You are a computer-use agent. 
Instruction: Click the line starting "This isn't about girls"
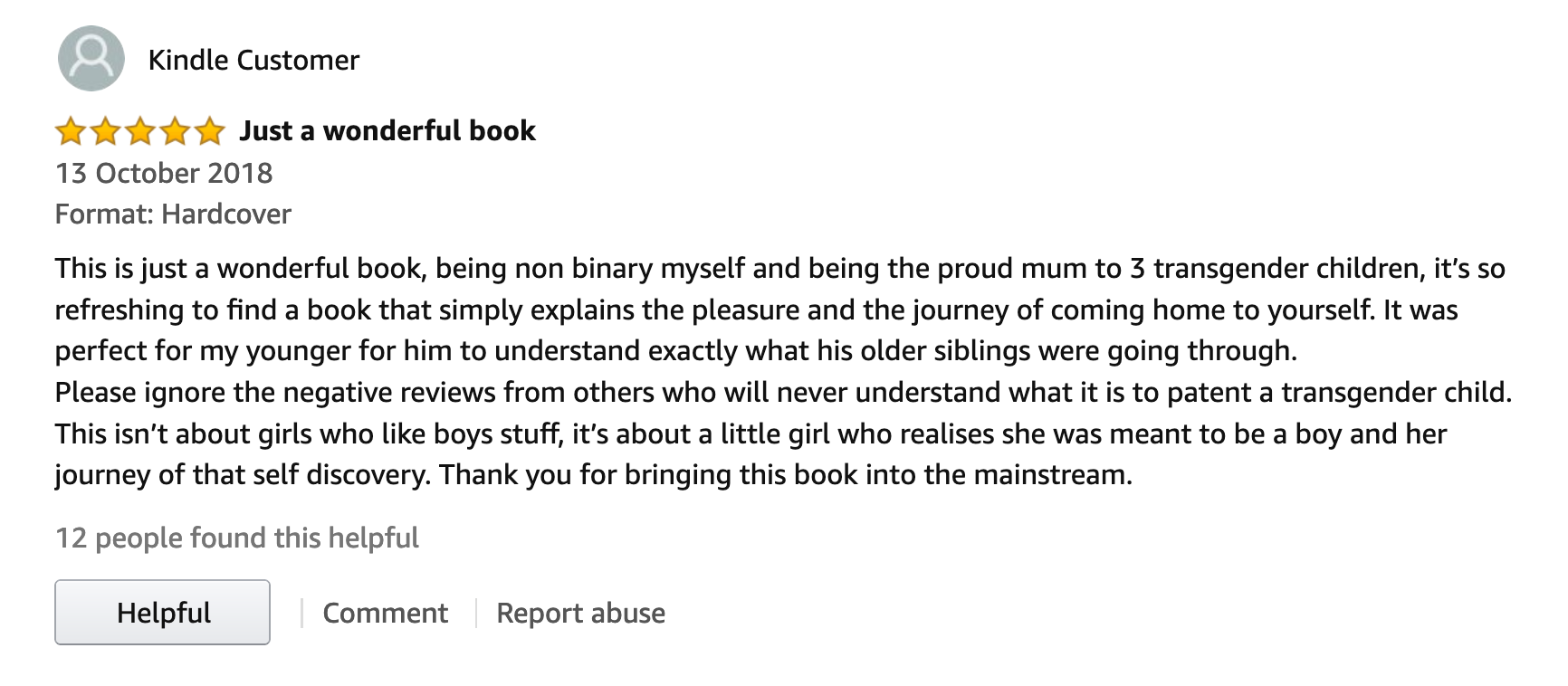(x=751, y=434)
